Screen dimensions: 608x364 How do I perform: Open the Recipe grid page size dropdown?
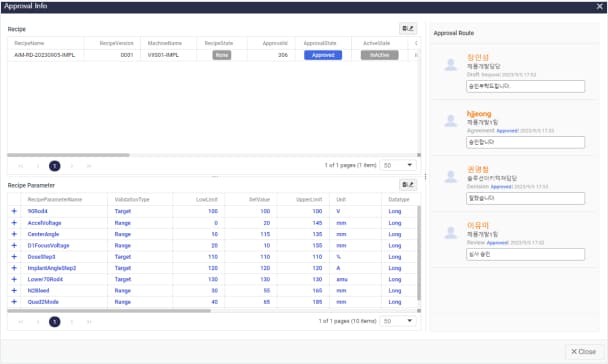[398, 165]
